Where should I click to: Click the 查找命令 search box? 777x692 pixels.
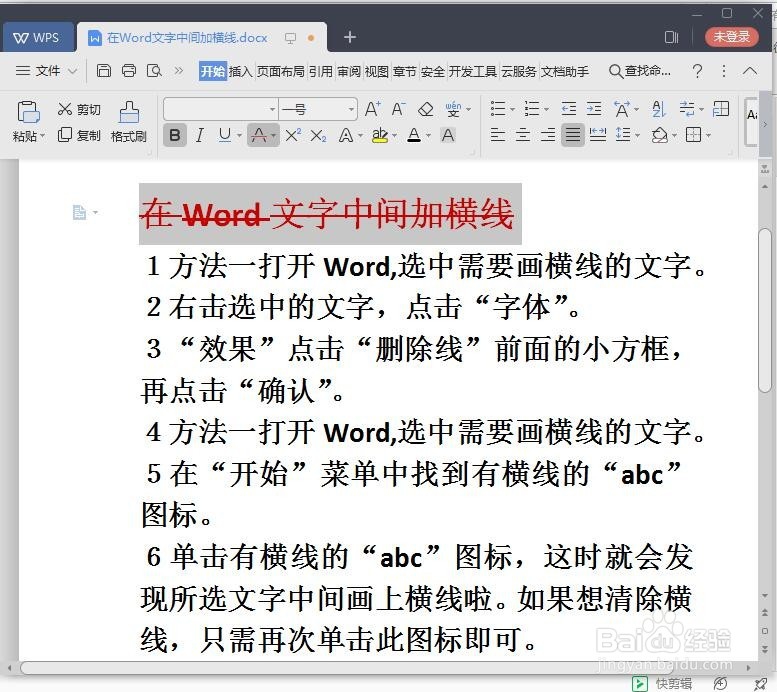tap(640, 71)
